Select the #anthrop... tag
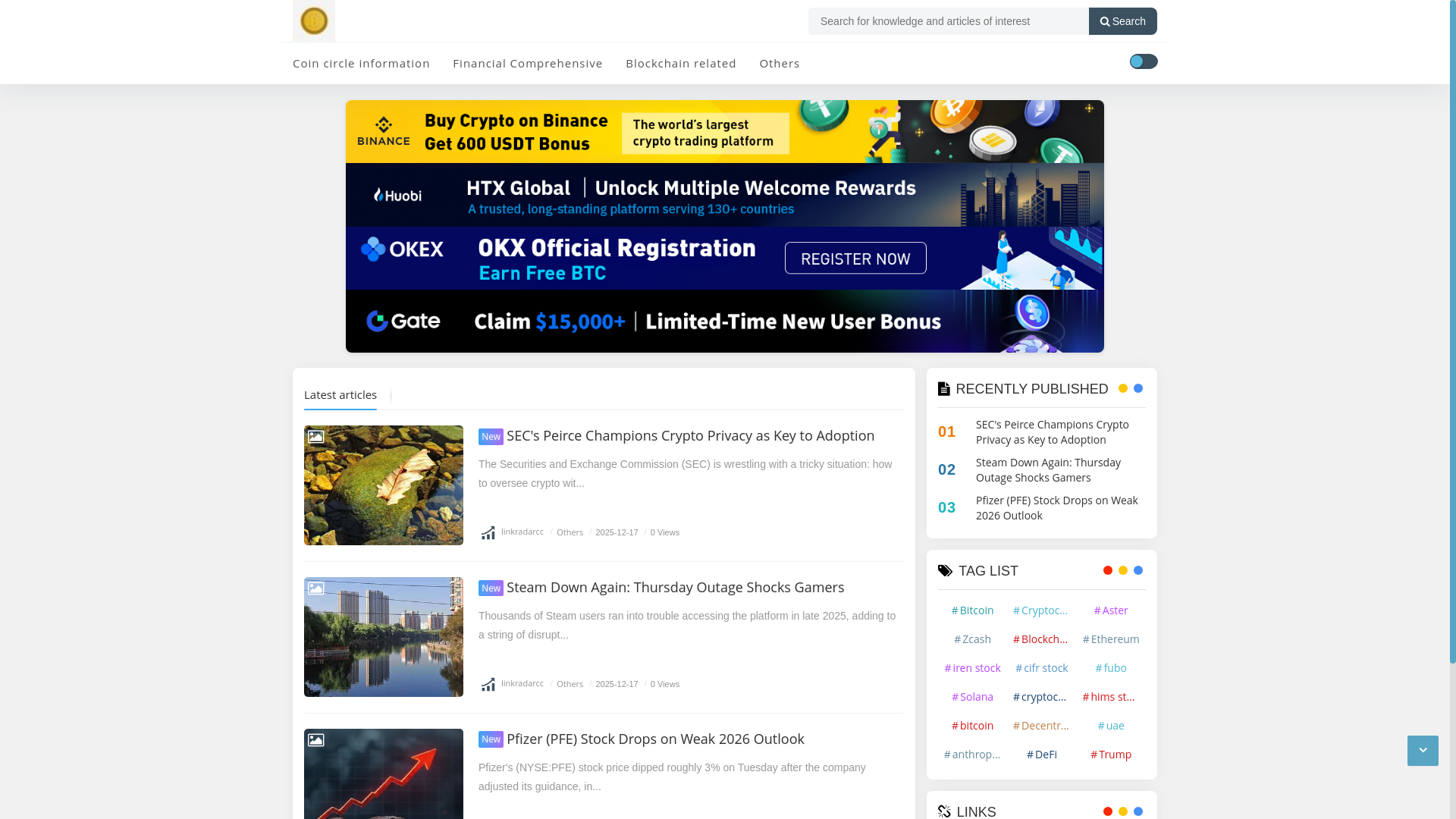 (972, 755)
